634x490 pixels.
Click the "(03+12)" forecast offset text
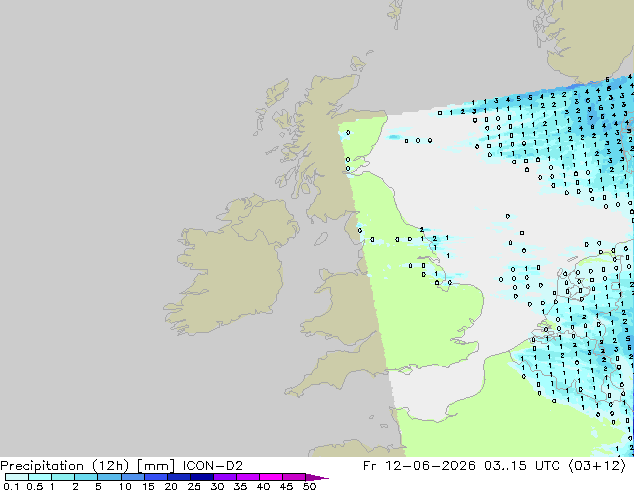pos(597,466)
